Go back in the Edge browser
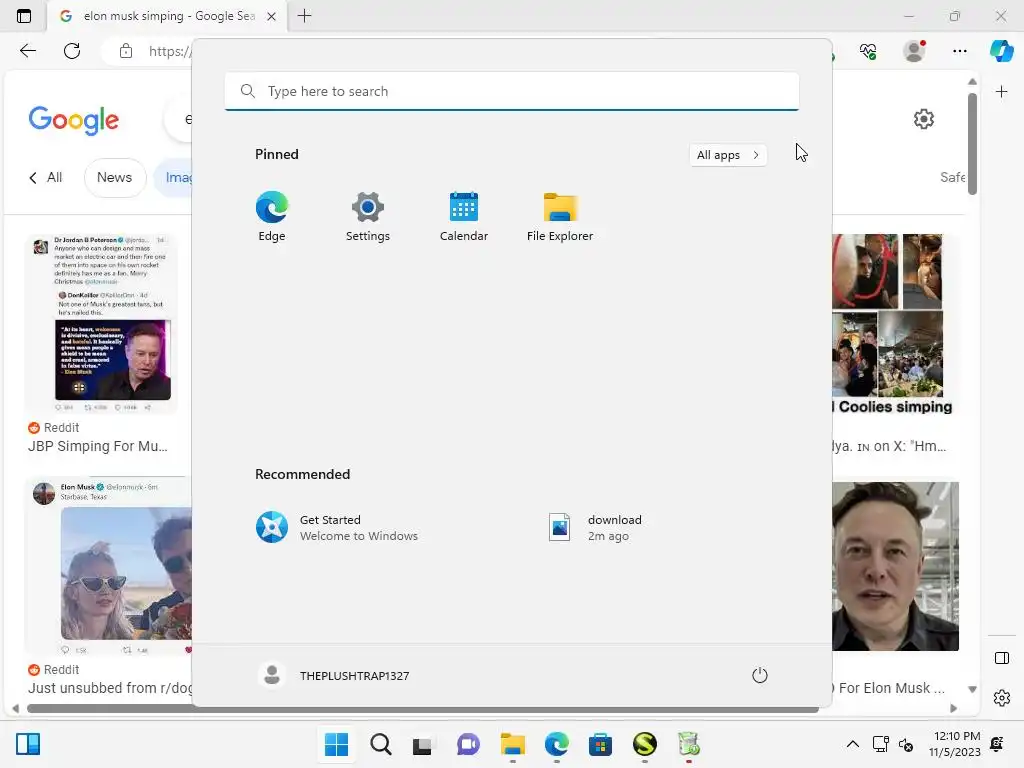The image size is (1024, 768). point(27,51)
